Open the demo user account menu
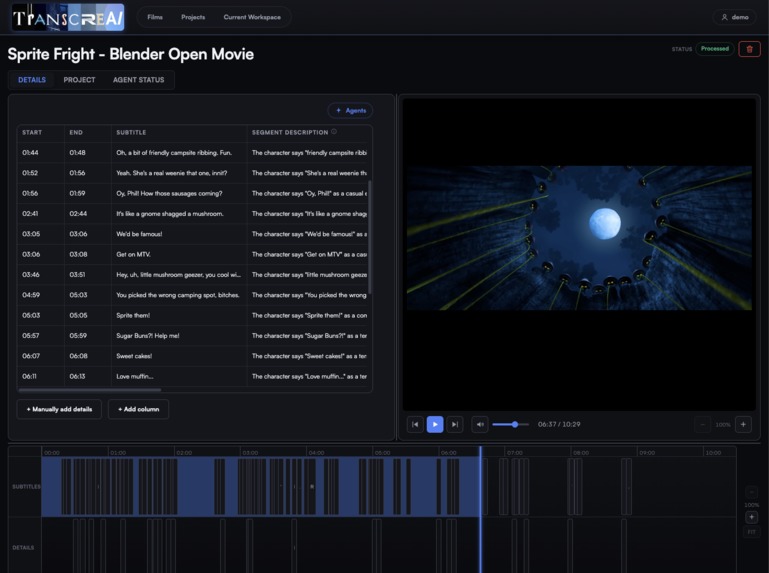This screenshot has height=573, width=769. tap(734, 17)
